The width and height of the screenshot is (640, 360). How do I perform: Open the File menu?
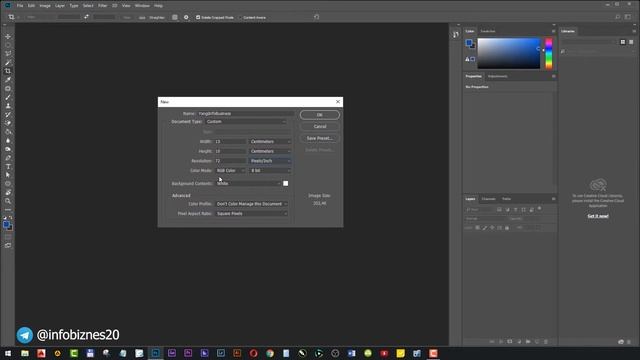20,6
